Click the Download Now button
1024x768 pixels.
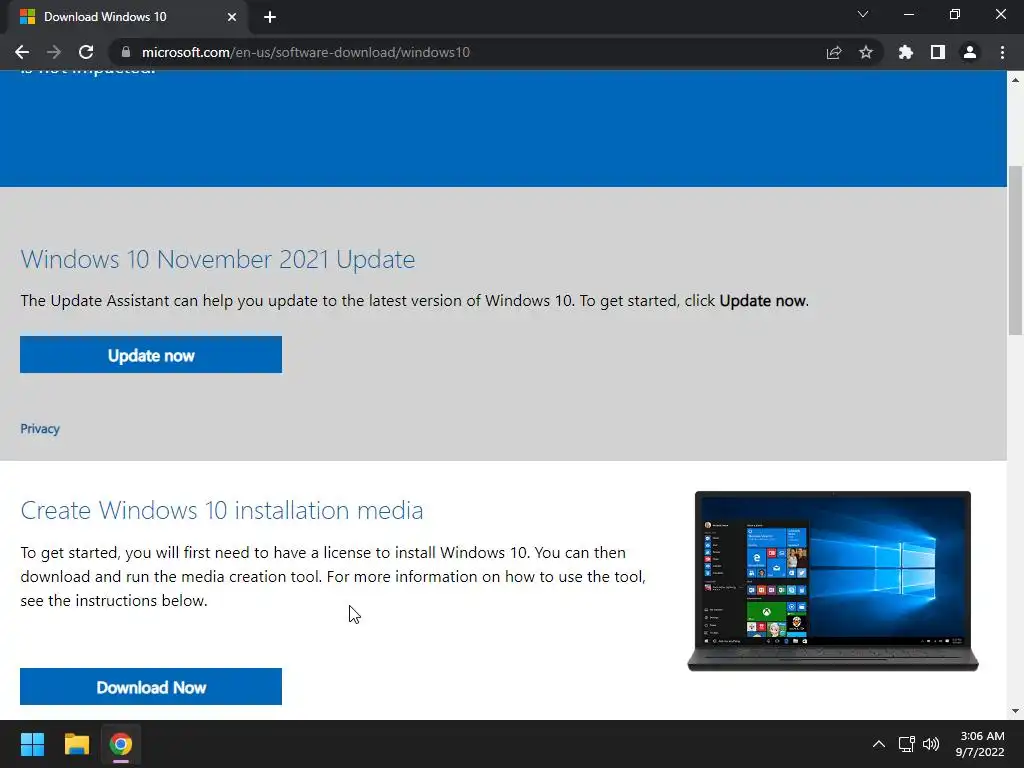151,686
